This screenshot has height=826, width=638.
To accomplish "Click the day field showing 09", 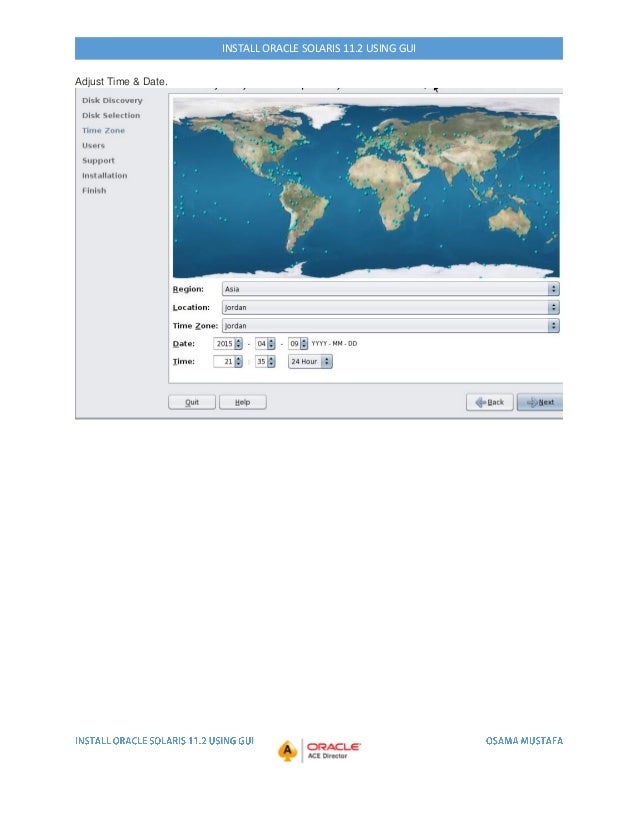I will [x=294, y=343].
